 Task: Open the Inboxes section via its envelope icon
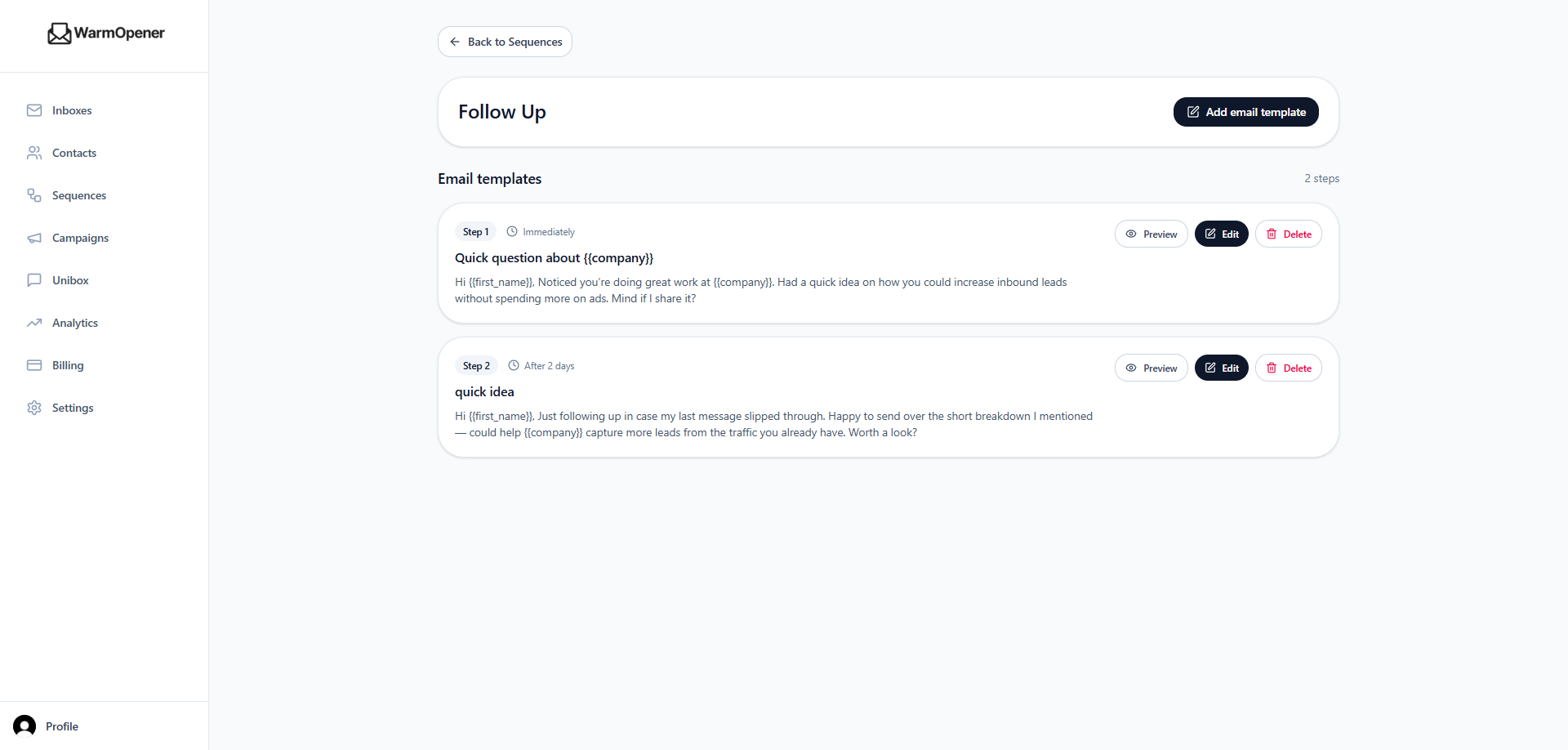click(x=34, y=110)
